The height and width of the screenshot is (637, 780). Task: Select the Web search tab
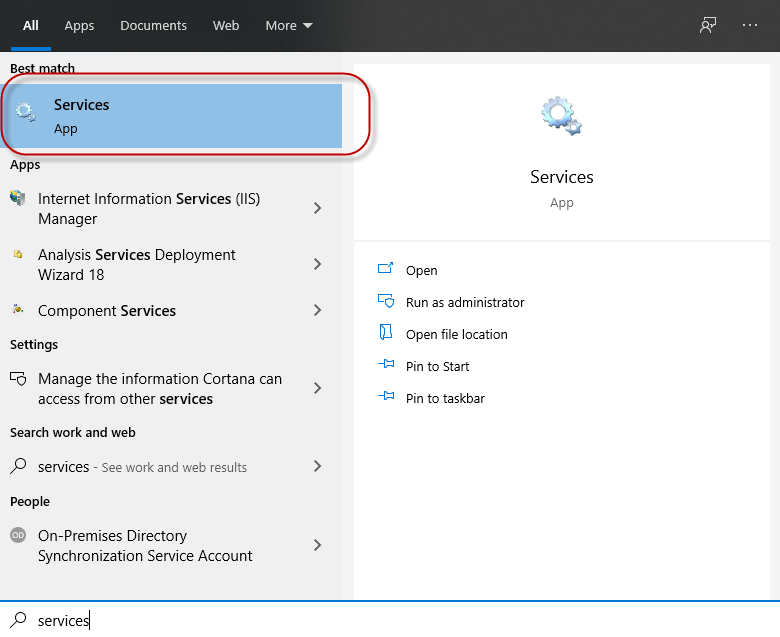[226, 25]
